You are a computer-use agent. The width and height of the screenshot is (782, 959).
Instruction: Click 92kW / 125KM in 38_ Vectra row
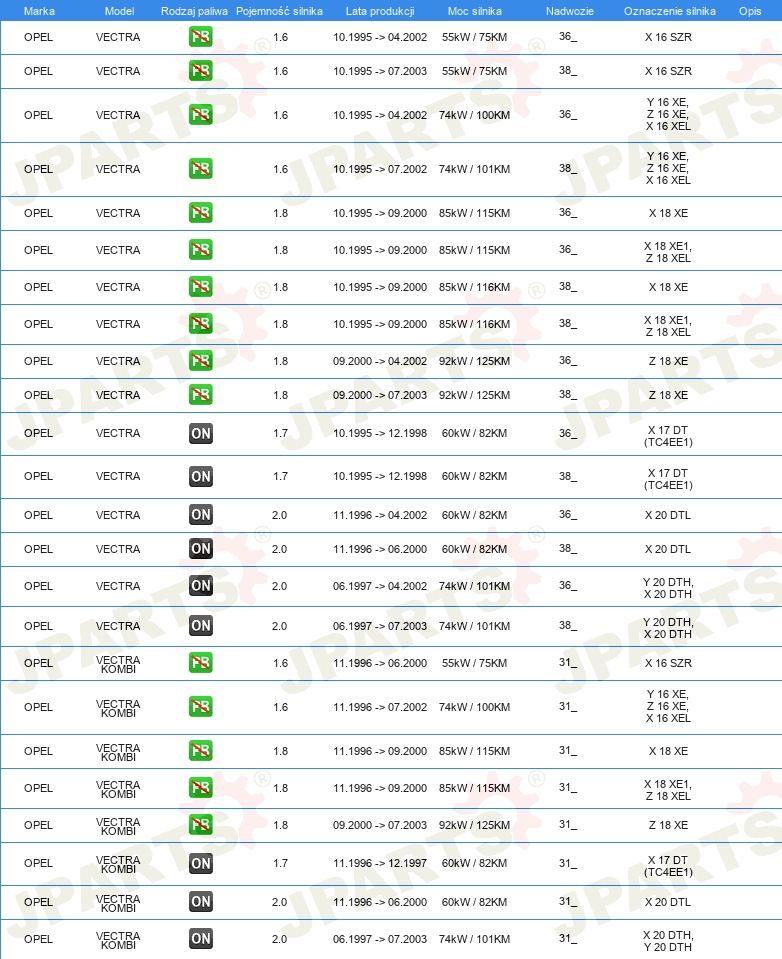click(474, 395)
